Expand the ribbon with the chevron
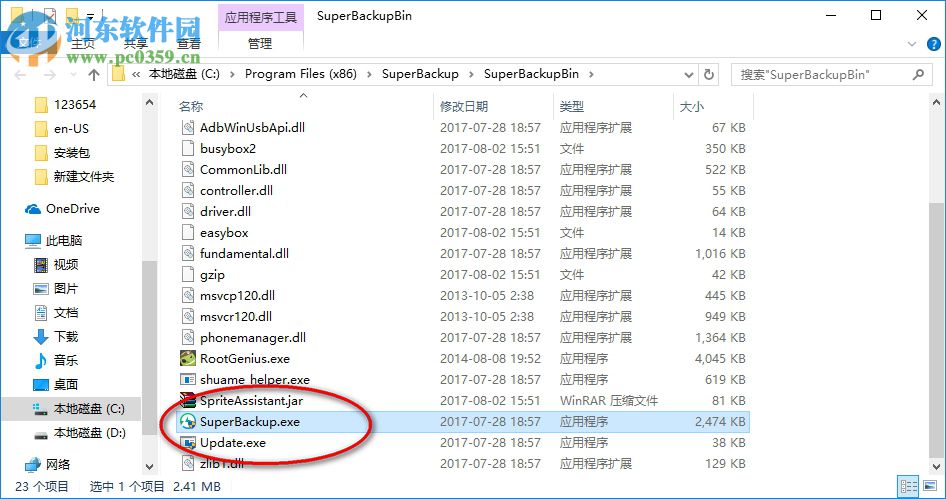 coord(912,44)
